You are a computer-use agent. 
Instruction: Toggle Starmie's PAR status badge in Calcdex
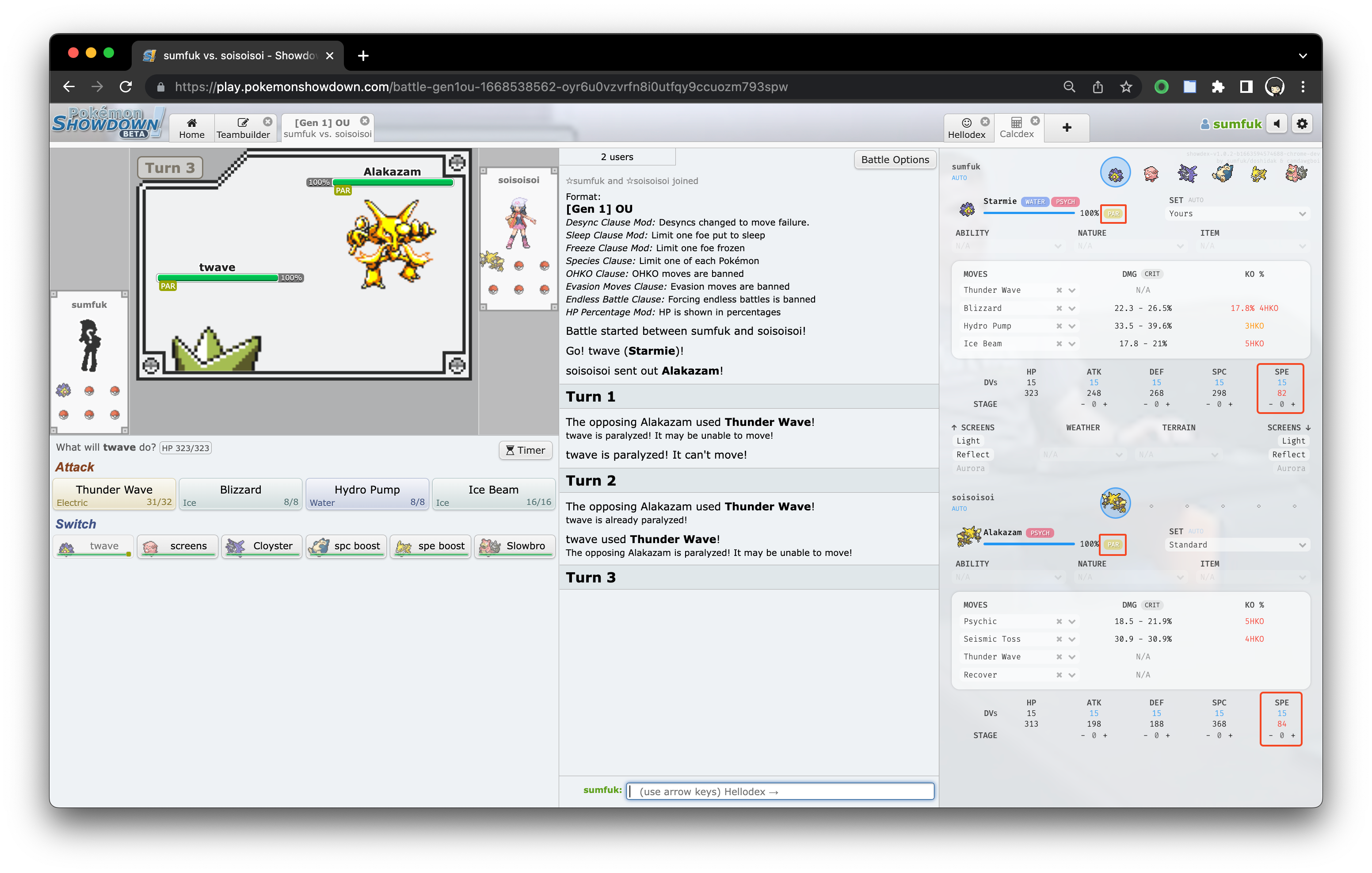(1113, 214)
